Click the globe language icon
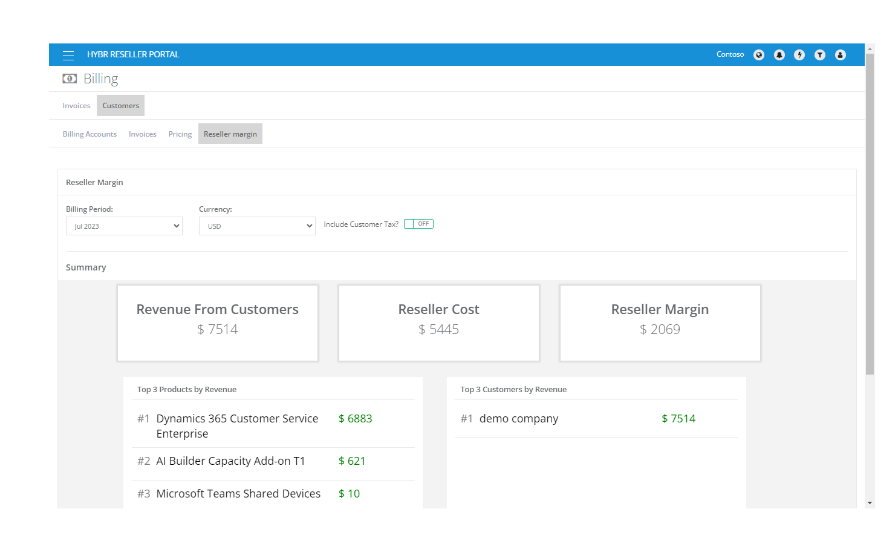 coord(759,55)
